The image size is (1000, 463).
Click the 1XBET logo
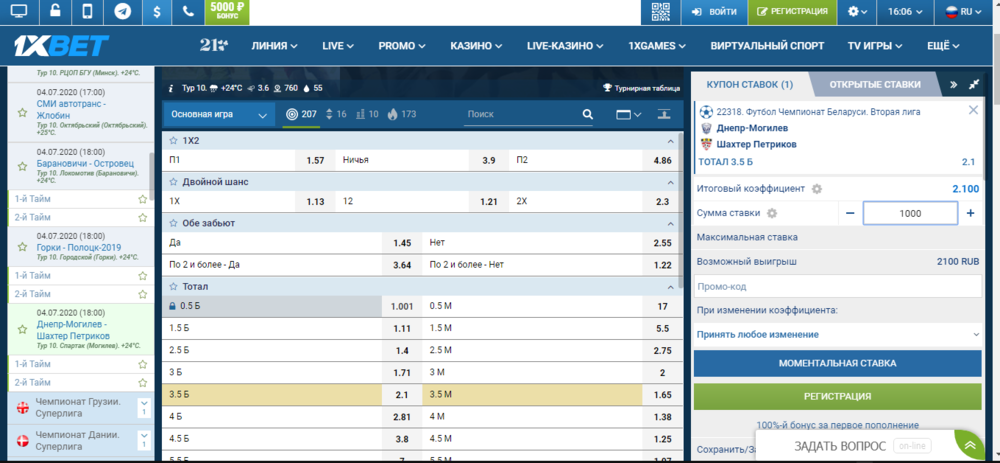coord(61,46)
